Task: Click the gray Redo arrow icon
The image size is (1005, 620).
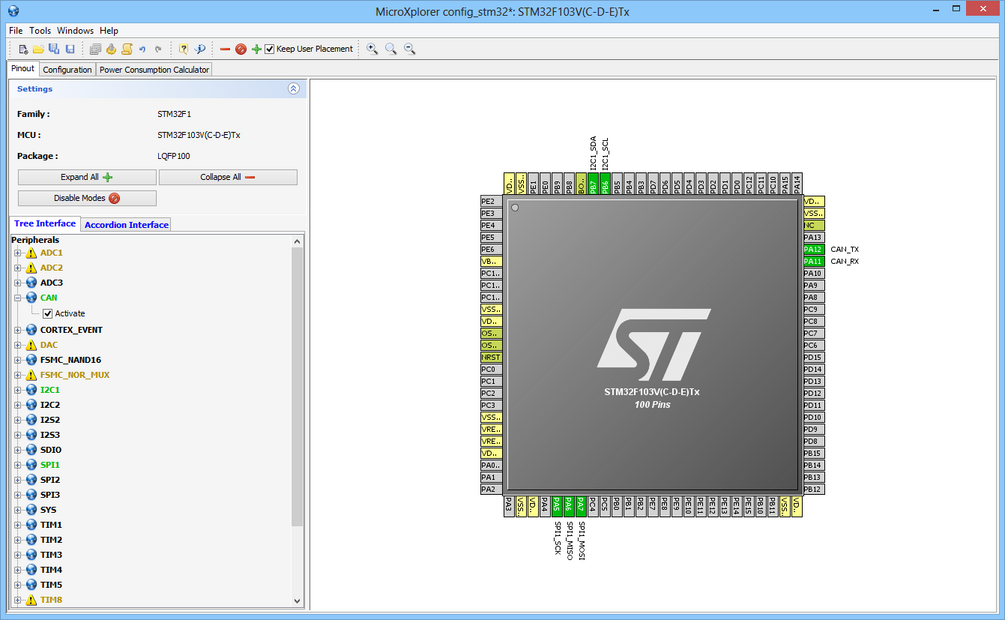Action: click(158, 49)
